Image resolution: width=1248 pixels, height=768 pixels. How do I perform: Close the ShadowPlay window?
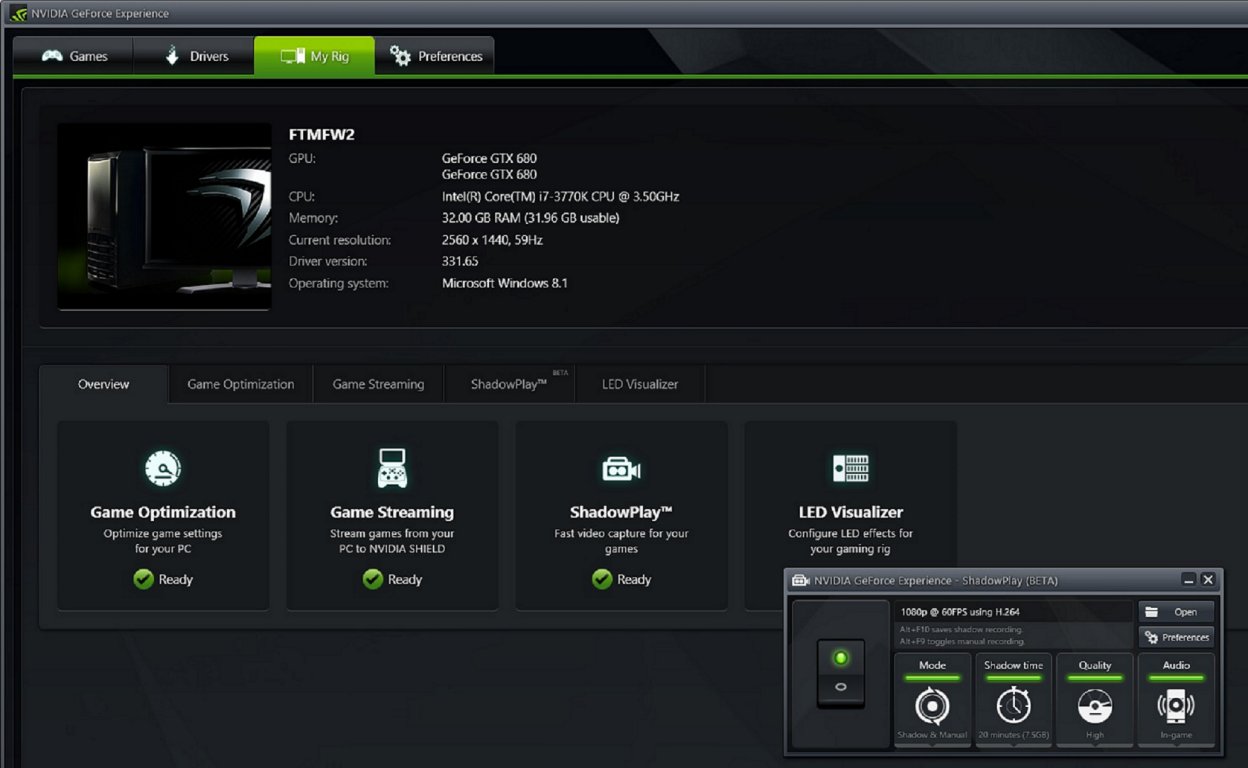(1208, 580)
